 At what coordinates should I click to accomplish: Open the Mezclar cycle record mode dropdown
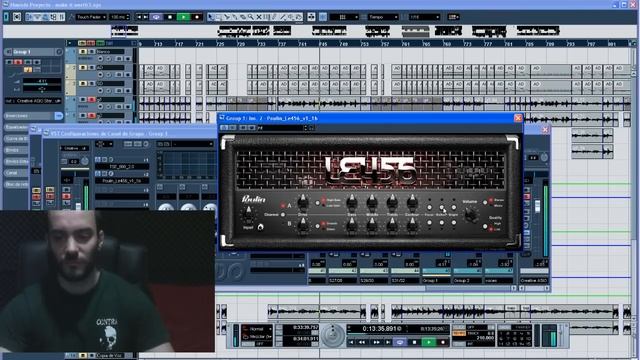257,336
